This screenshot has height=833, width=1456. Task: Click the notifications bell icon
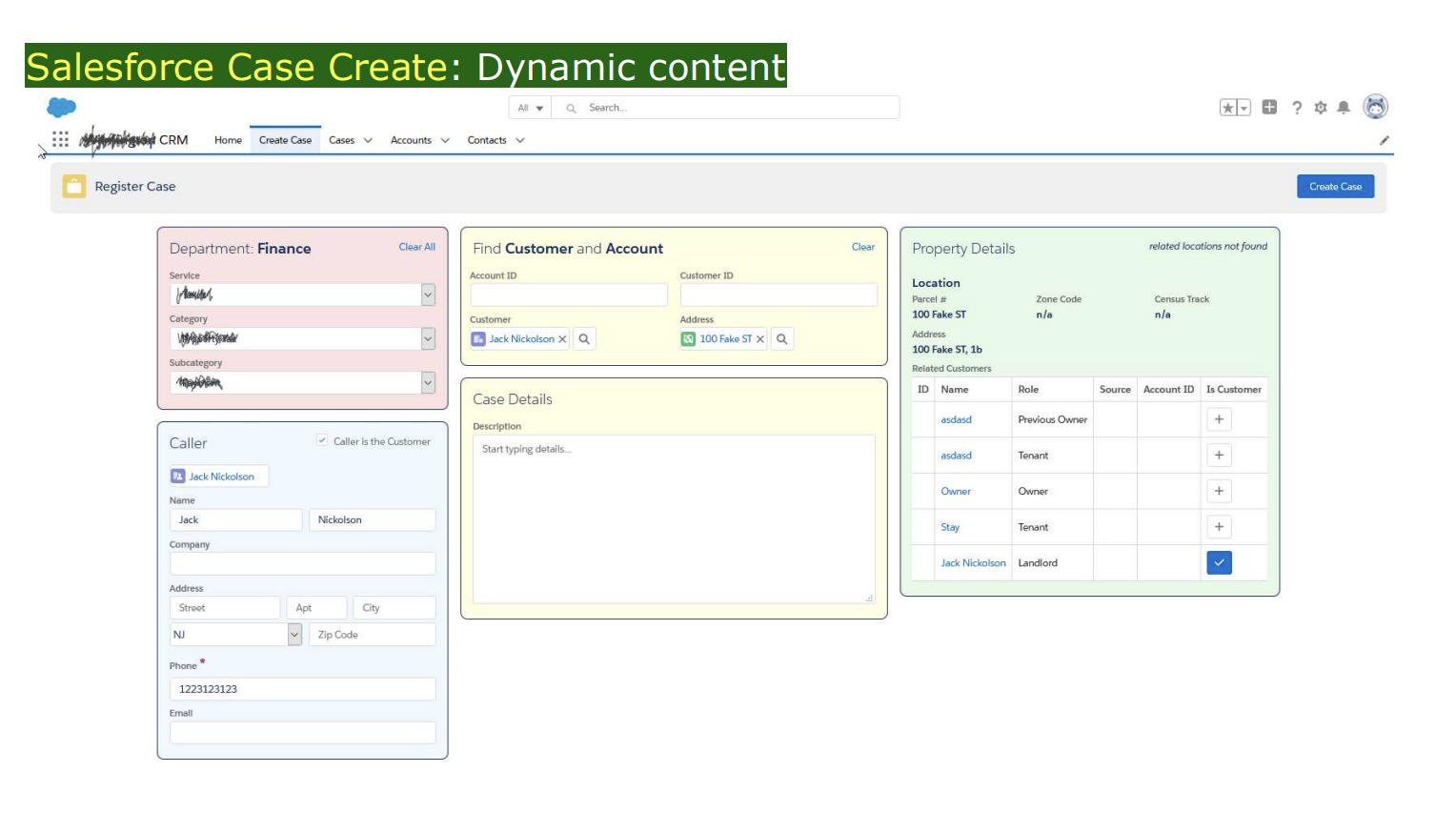point(1344,108)
